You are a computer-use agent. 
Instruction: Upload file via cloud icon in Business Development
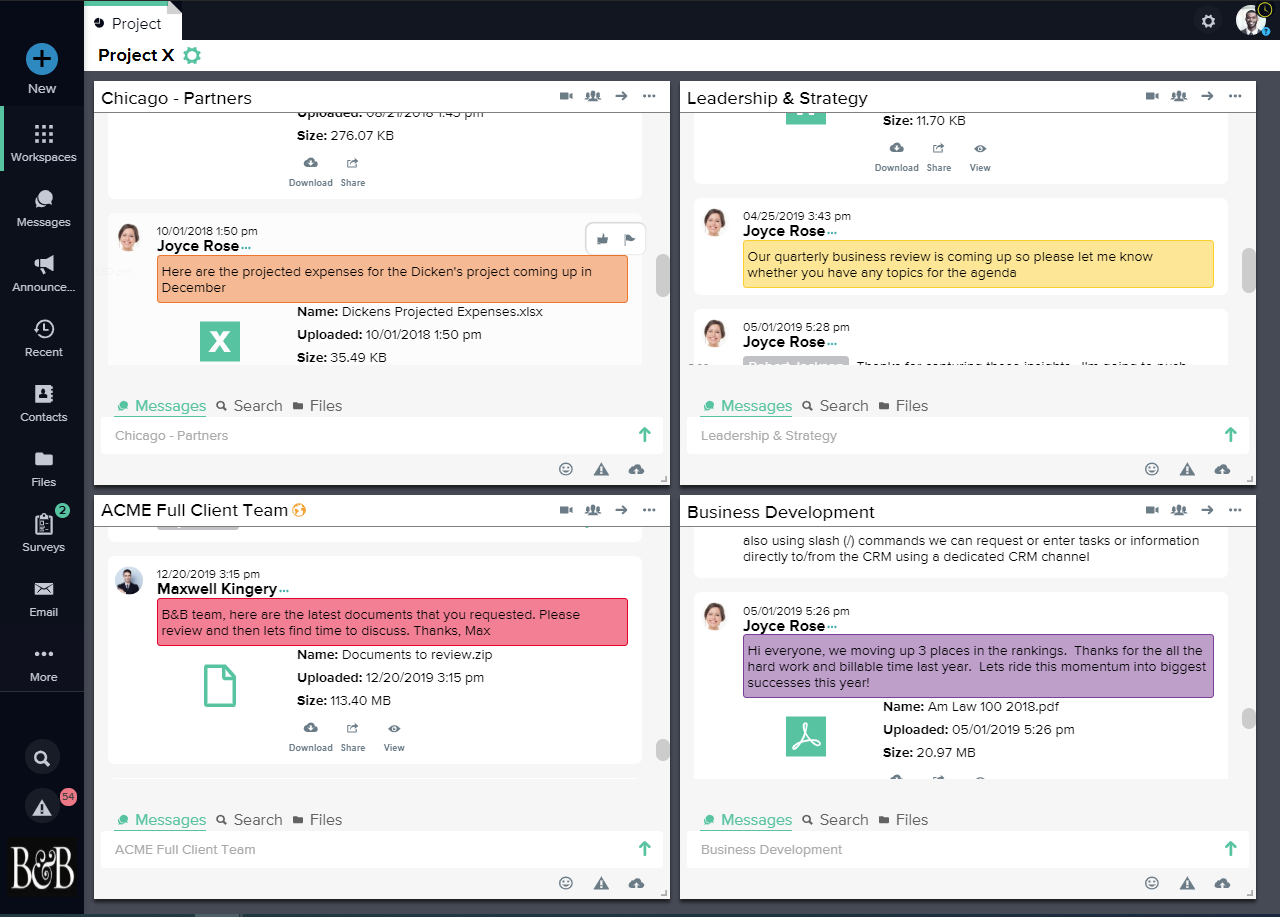(1222, 883)
